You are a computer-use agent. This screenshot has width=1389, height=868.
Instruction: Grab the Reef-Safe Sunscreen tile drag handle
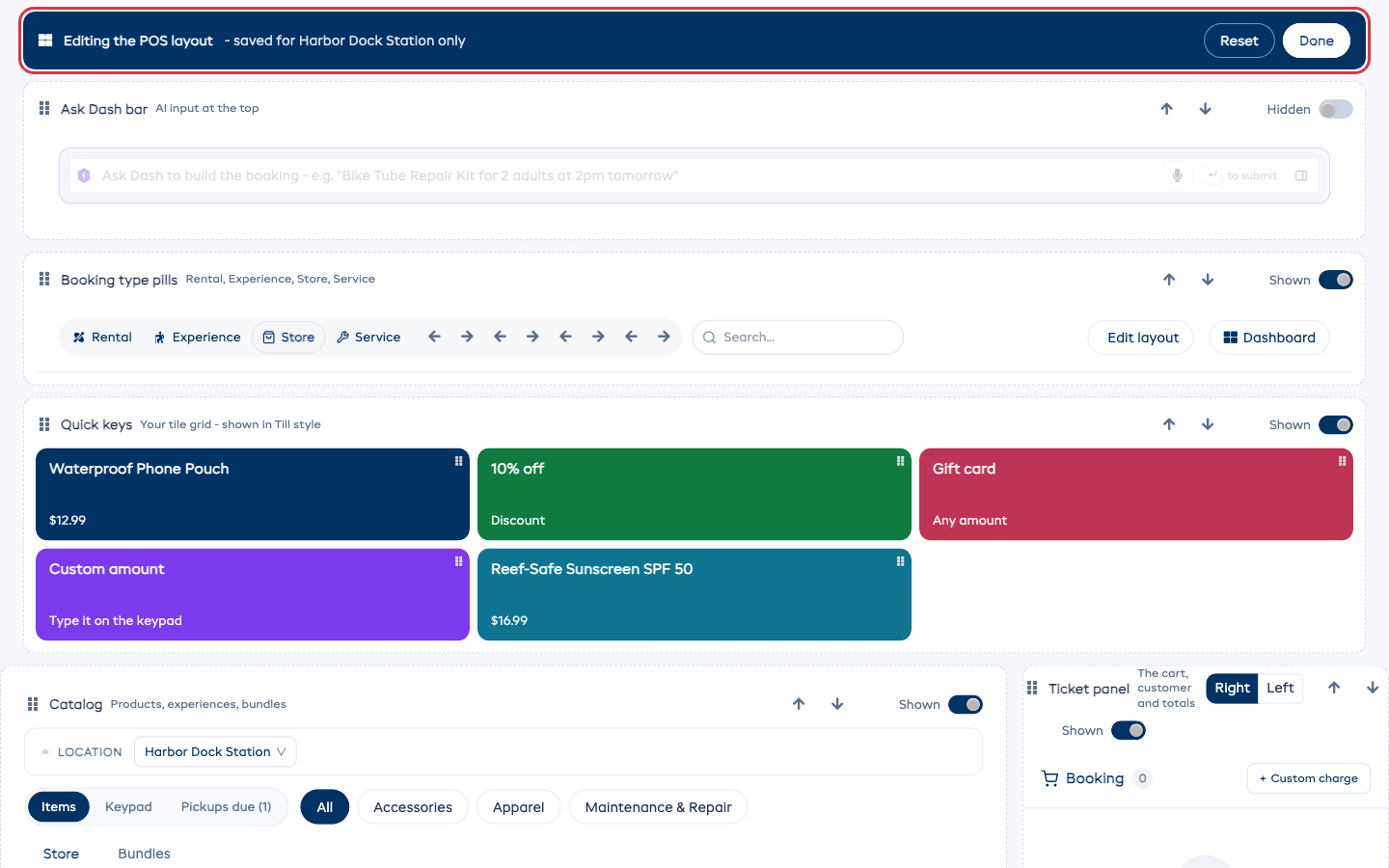coord(901,561)
